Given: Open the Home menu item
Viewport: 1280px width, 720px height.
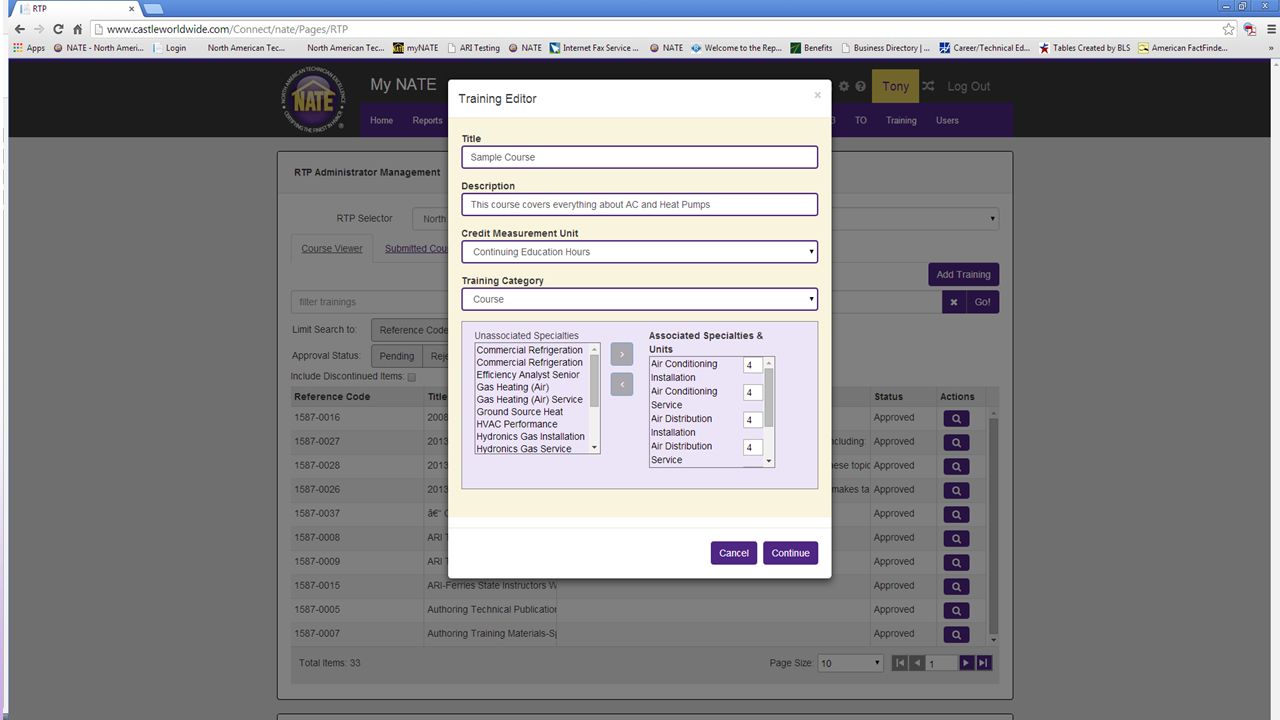Looking at the screenshot, I should [381, 120].
